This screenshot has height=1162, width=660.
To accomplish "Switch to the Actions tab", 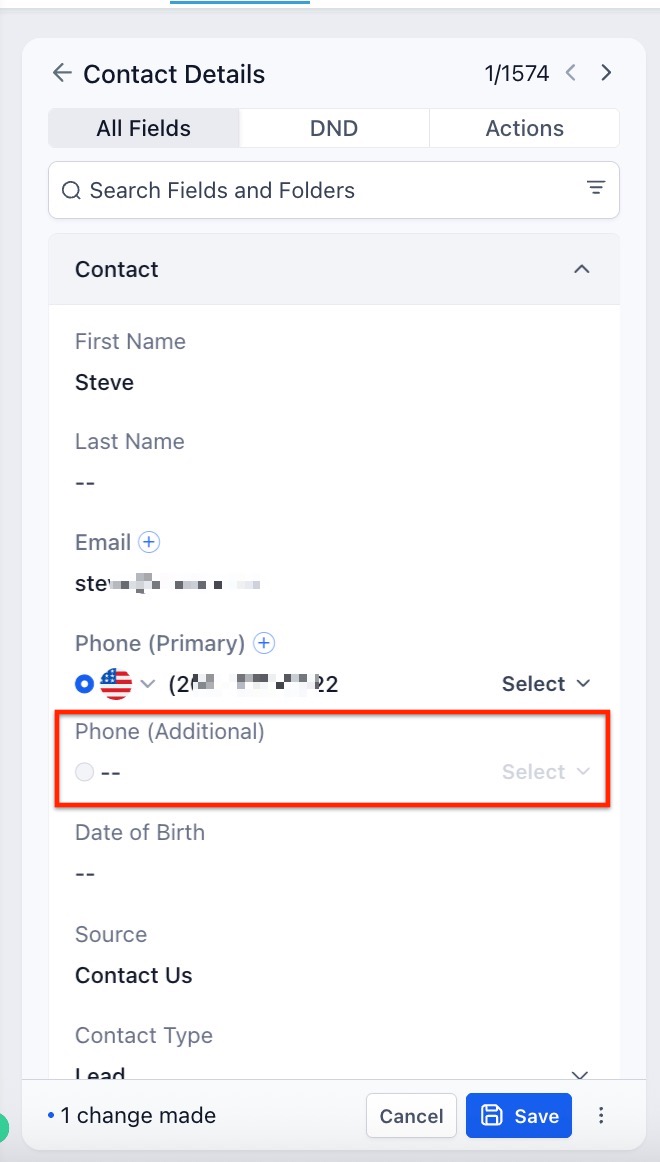I will 524,128.
